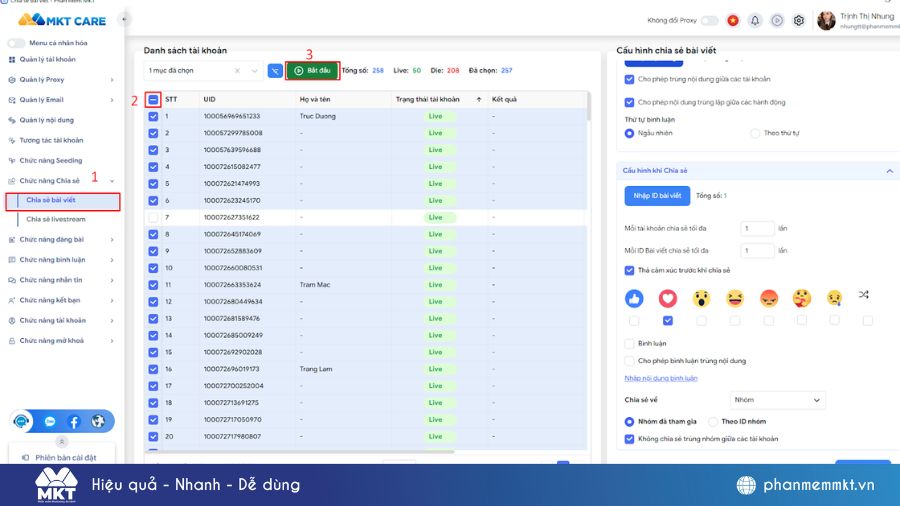Open the Facebook icon in sidebar bottom
This screenshot has height=506, width=900.
73,422
